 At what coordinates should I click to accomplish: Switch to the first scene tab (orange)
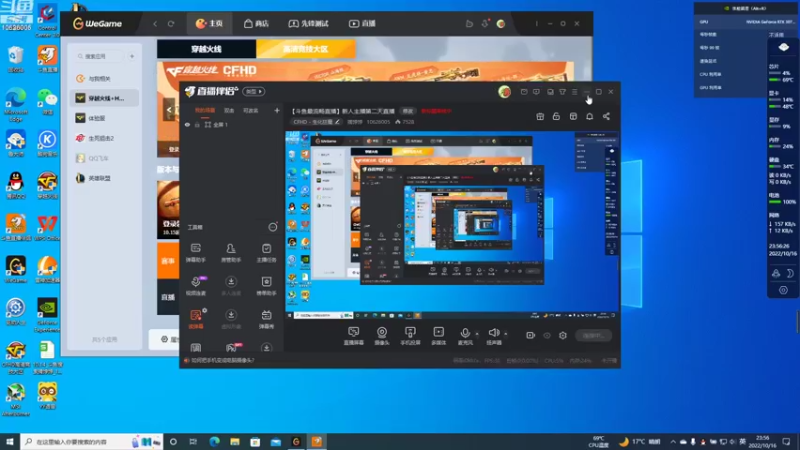click(x=205, y=110)
